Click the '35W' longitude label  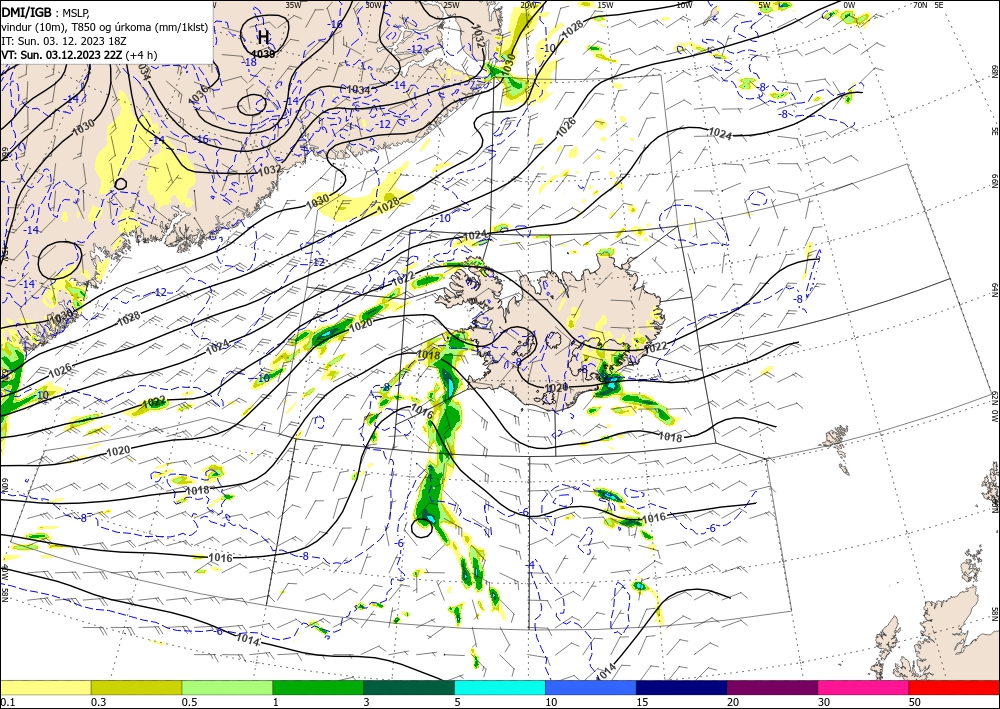point(293,5)
